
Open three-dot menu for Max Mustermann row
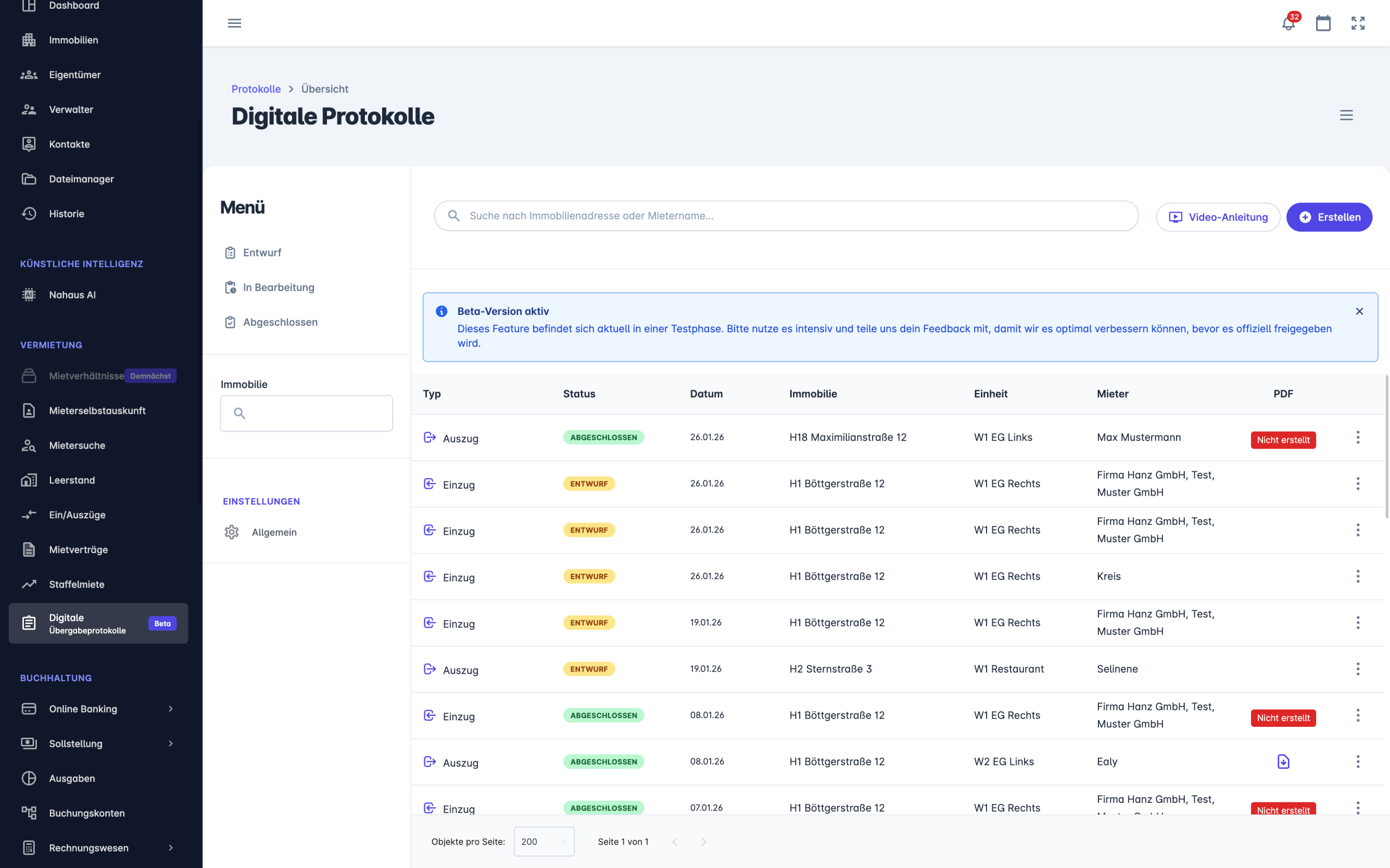(1358, 438)
